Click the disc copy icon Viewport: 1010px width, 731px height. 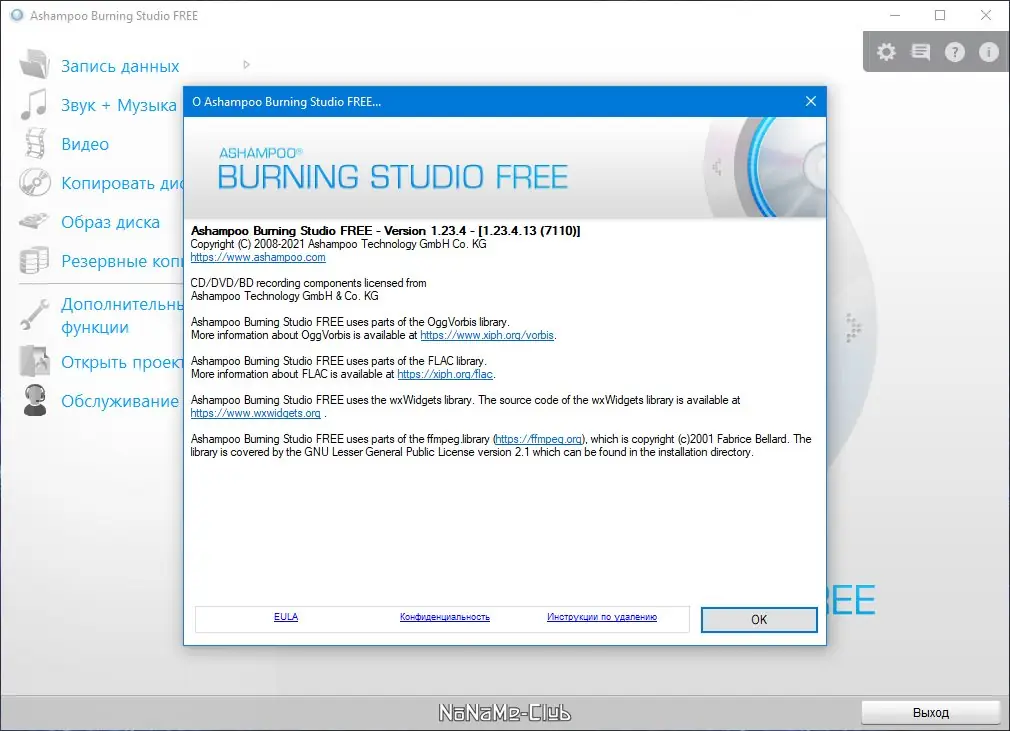pyautogui.click(x=35, y=182)
